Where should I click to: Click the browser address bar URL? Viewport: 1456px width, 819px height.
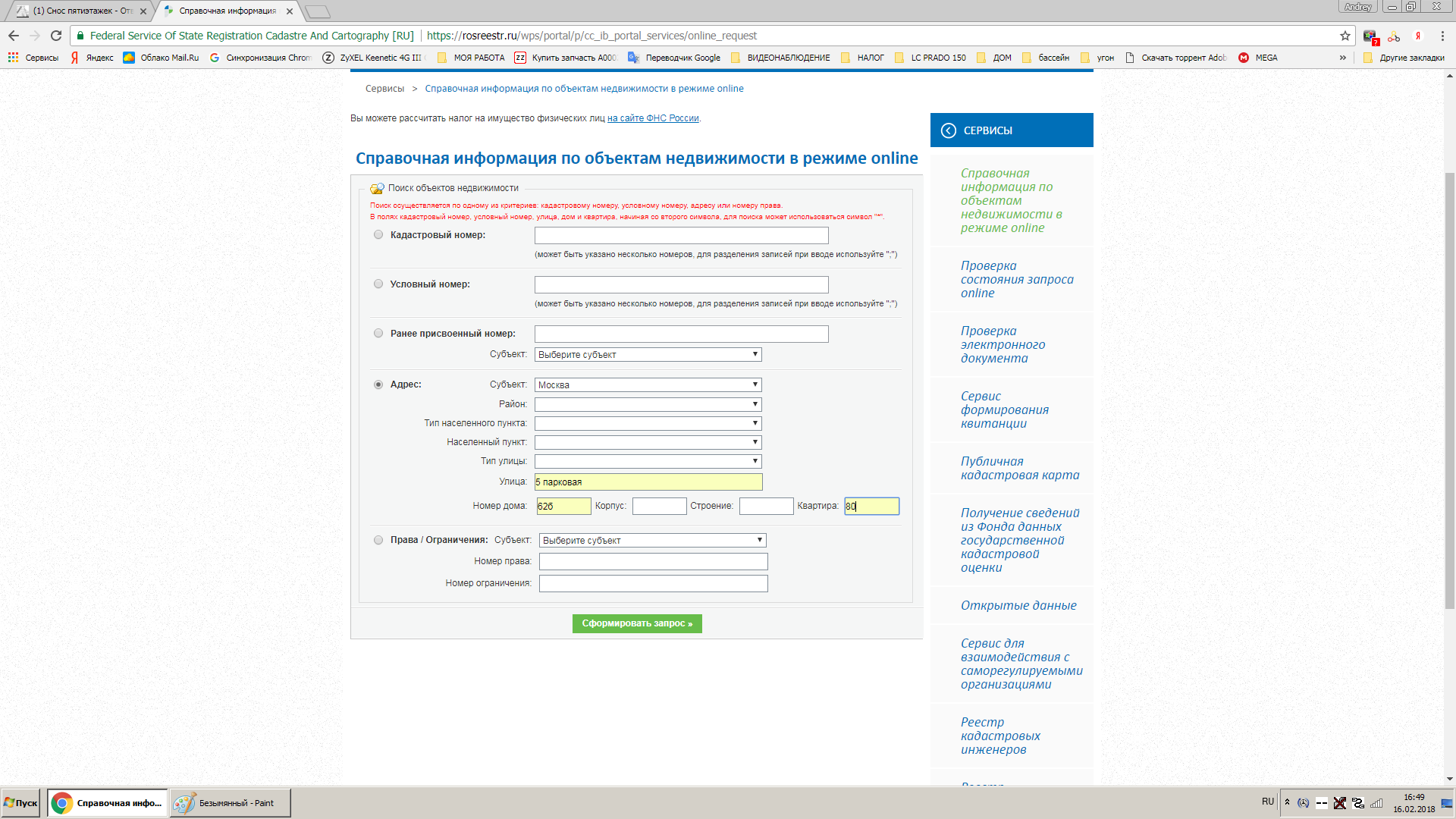pyautogui.click(x=591, y=36)
